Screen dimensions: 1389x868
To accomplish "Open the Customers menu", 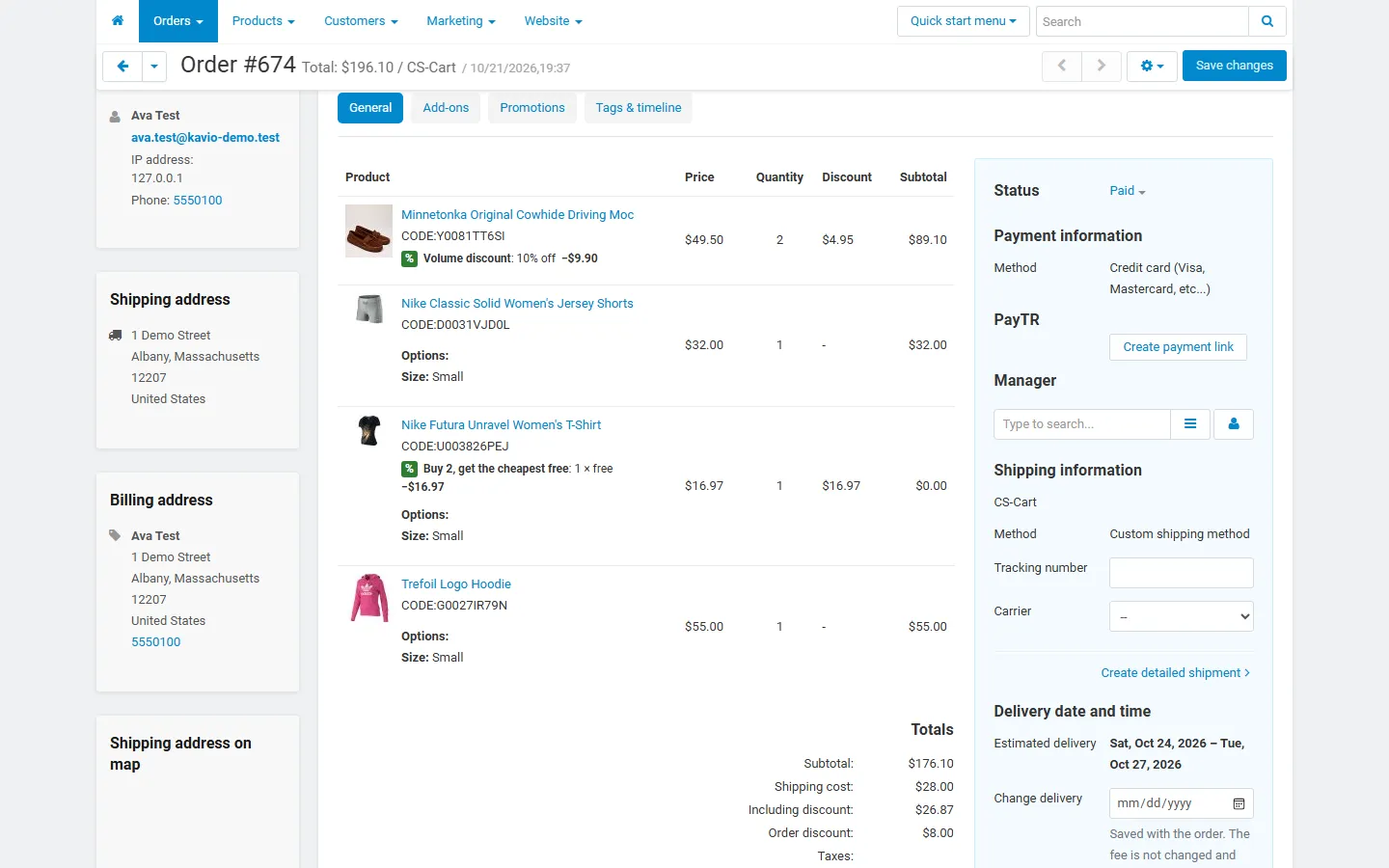I will coord(361,21).
